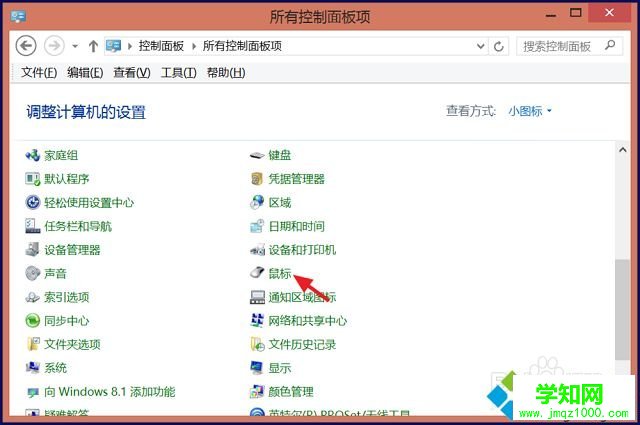This screenshot has width=640, height=425.
Task: Open the 编辑(E) menu
Action: [85, 73]
